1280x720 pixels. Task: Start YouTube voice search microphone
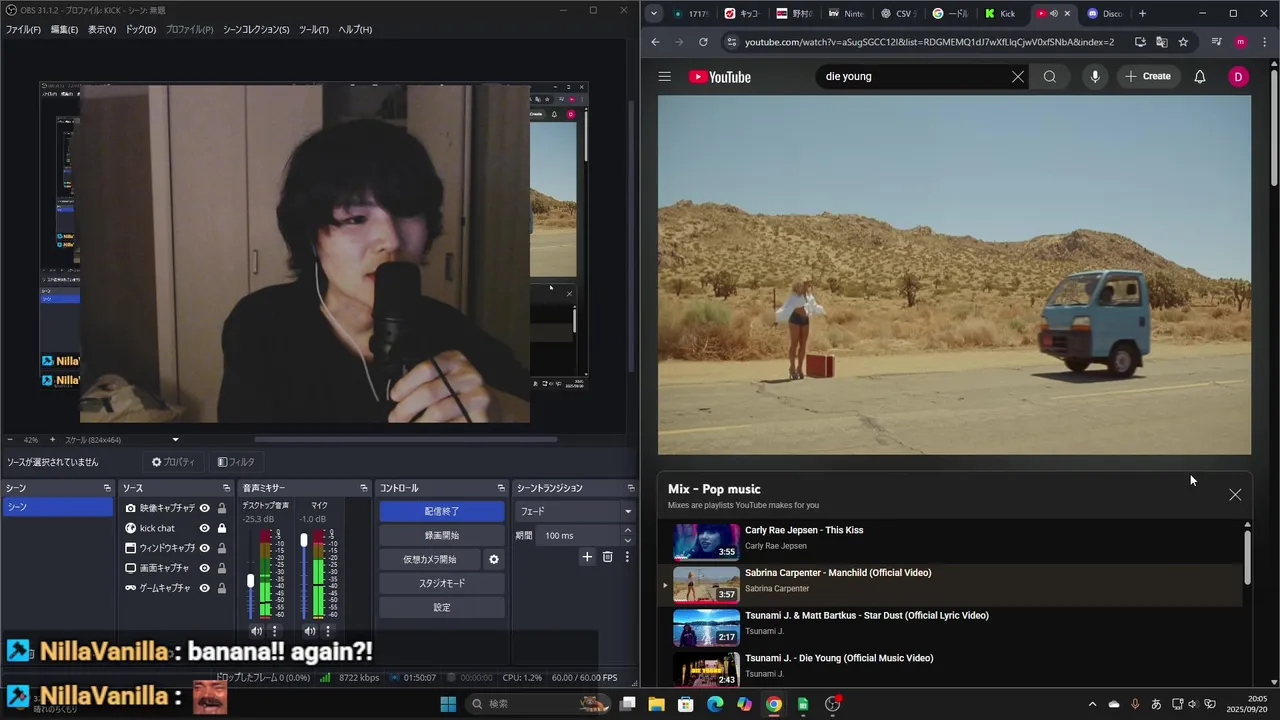1095,77
